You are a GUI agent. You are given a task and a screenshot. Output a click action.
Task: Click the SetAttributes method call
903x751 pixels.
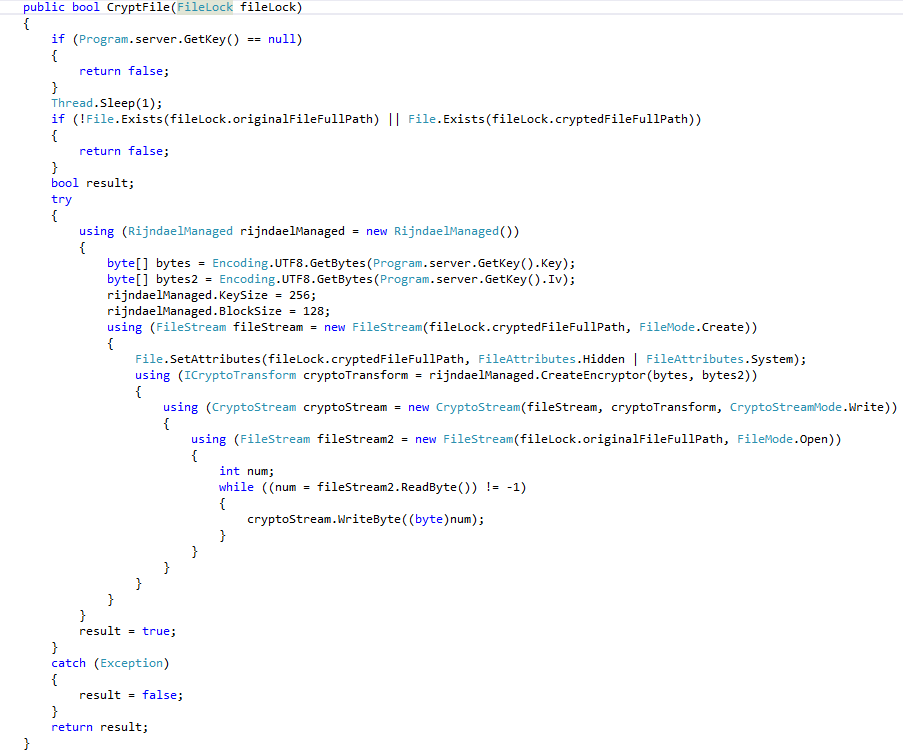click(x=215, y=359)
